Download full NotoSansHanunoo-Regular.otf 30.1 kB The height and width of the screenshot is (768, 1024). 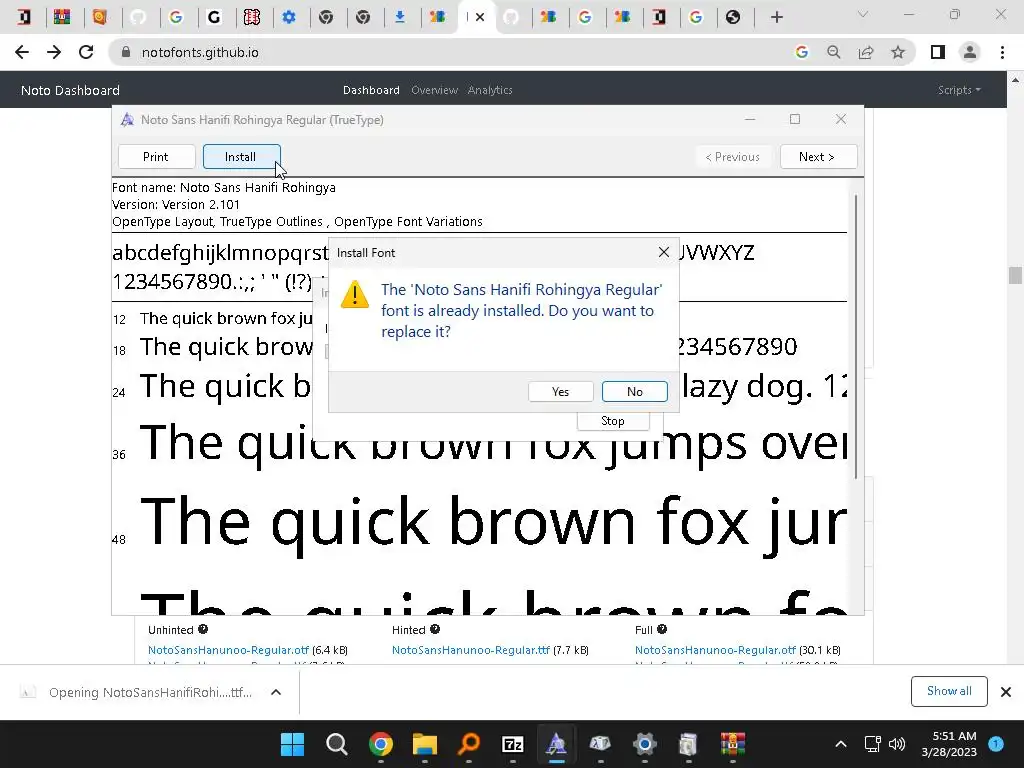(715, 650)
